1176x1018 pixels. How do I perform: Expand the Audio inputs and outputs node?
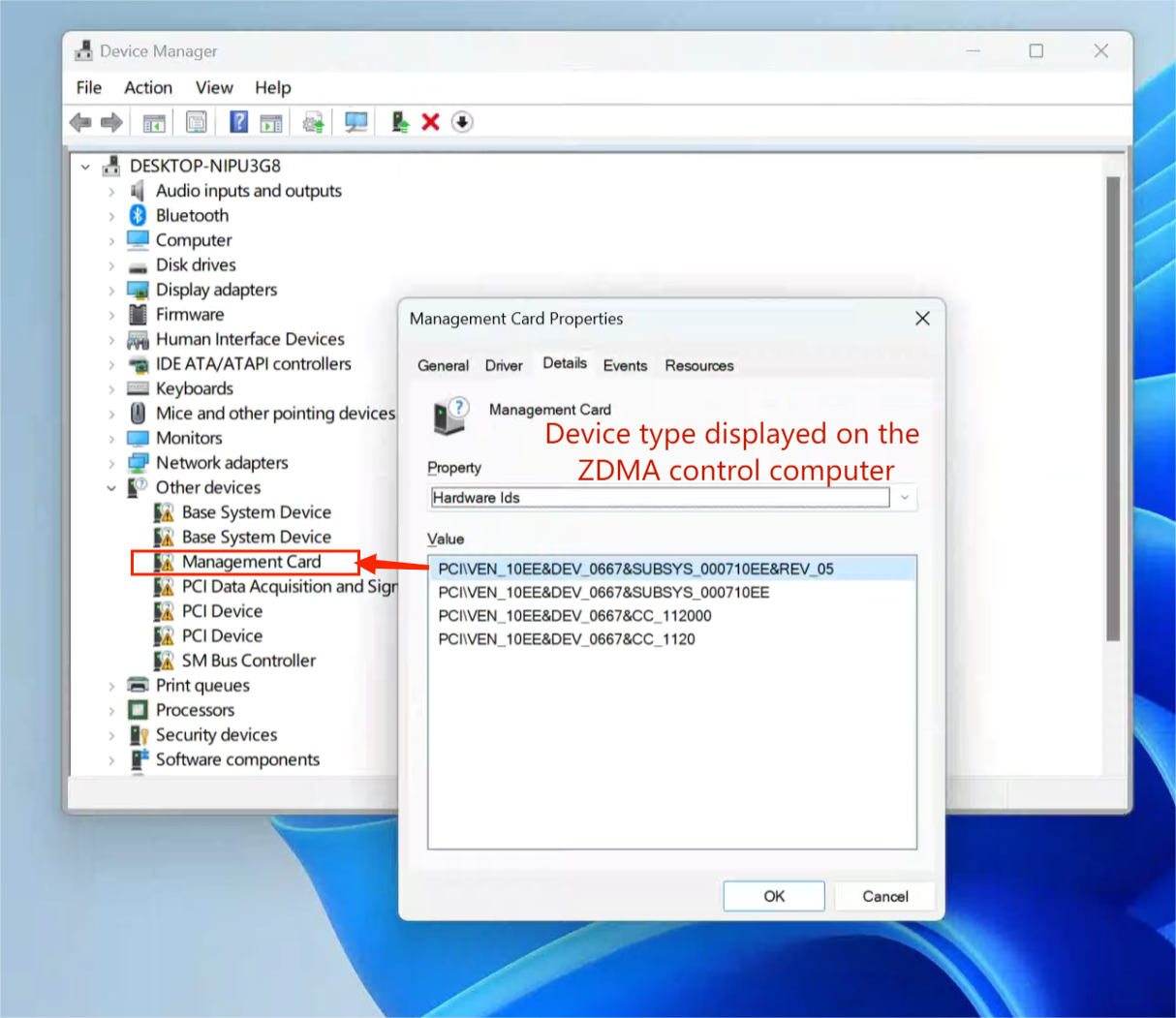[x=111, y=192]
